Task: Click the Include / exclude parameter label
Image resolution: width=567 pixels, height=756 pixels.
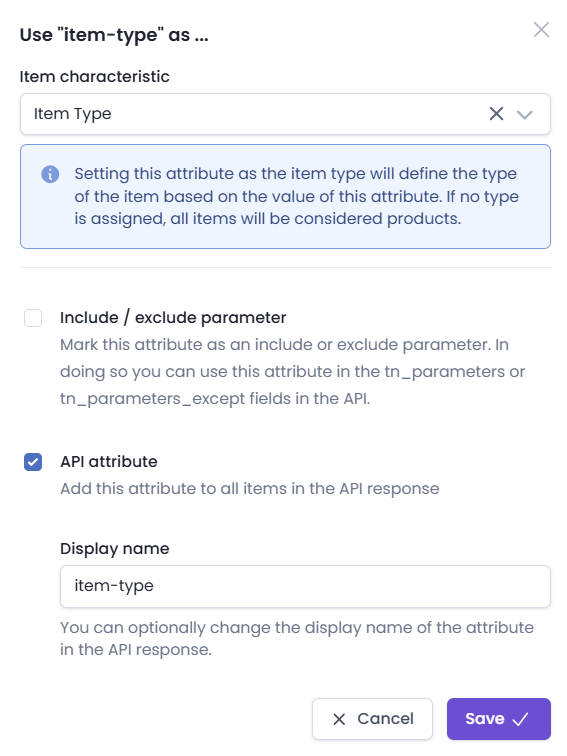Action: tap(173, 318)
